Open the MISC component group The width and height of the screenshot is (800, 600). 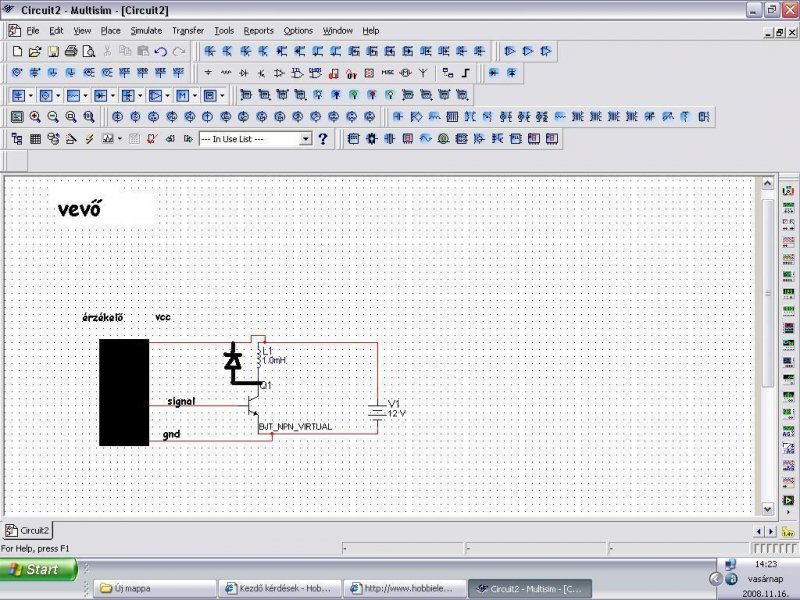[387, 73]
